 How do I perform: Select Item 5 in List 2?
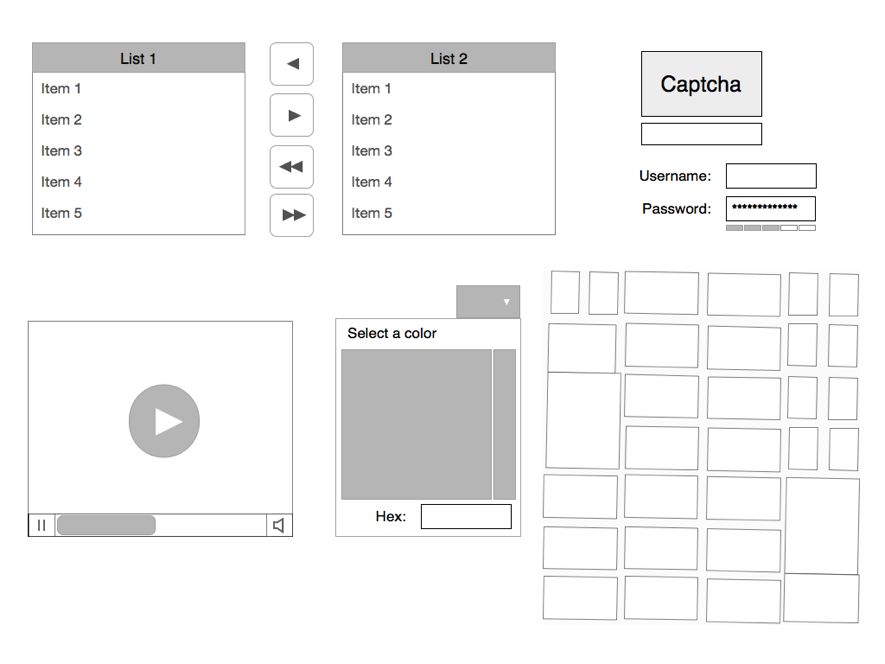point(449,213)
